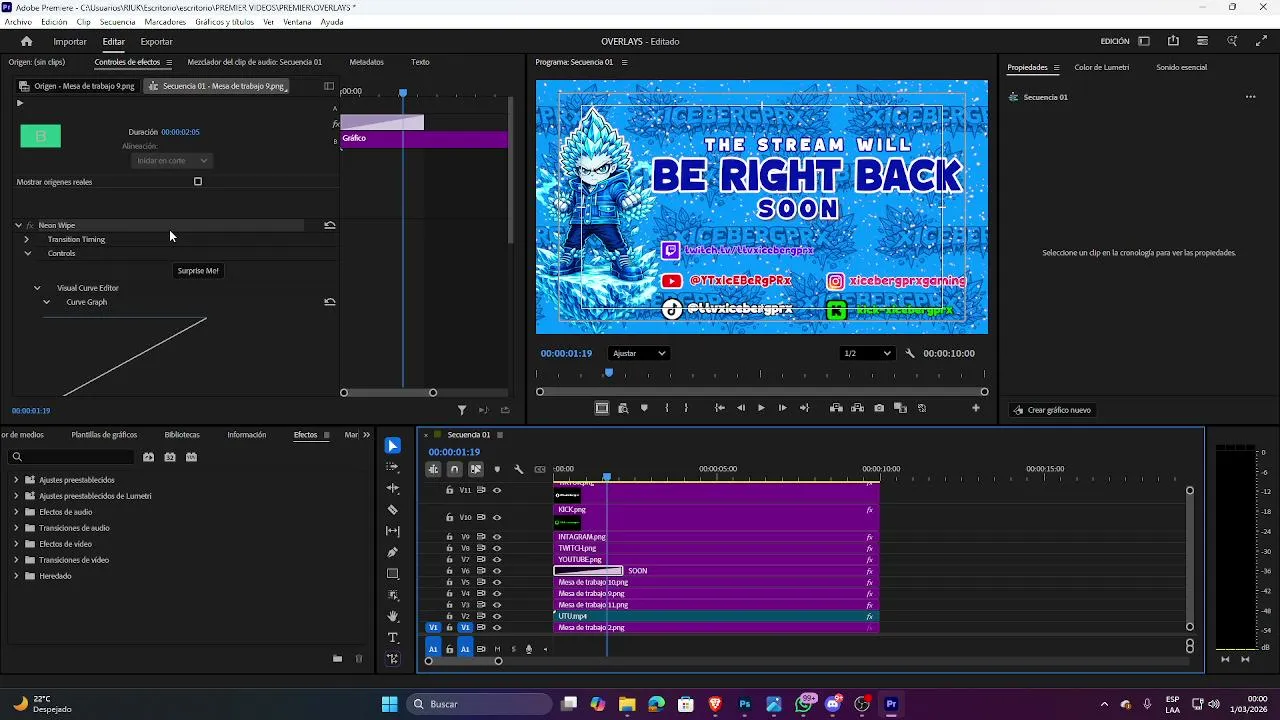Collapse Visual Curve Editor group
The image size is (1280, 720).
click(x=37, y=288)
